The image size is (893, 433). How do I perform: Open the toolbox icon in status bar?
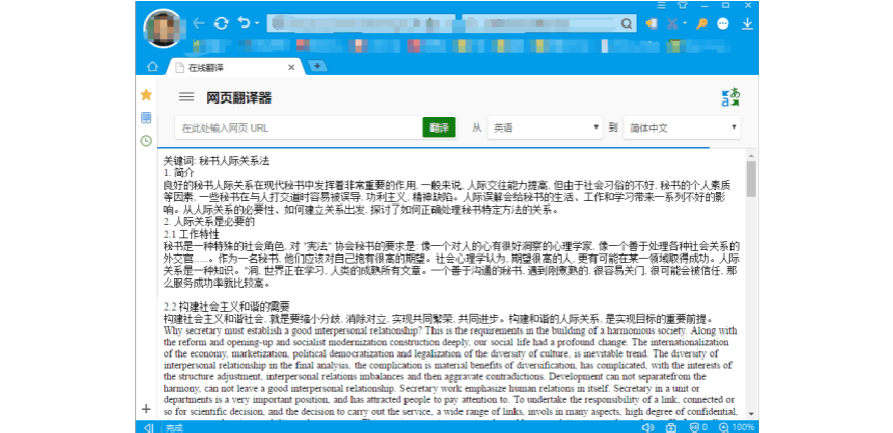[671, 427]
